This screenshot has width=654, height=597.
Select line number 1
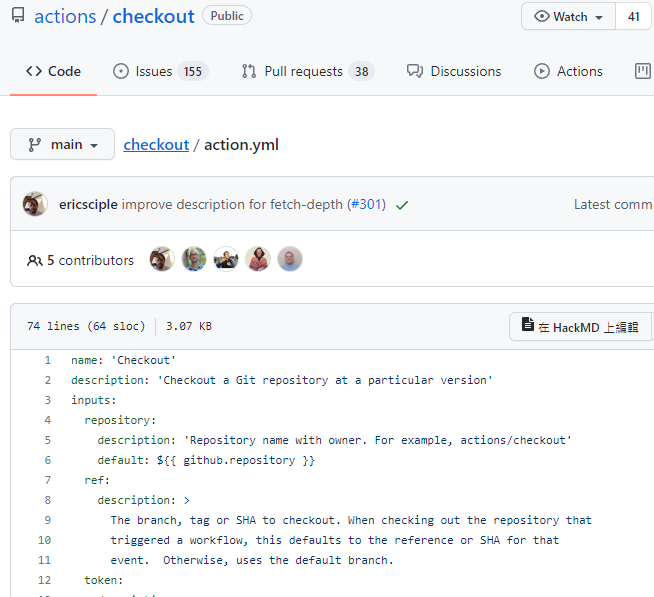click(48, 360)
